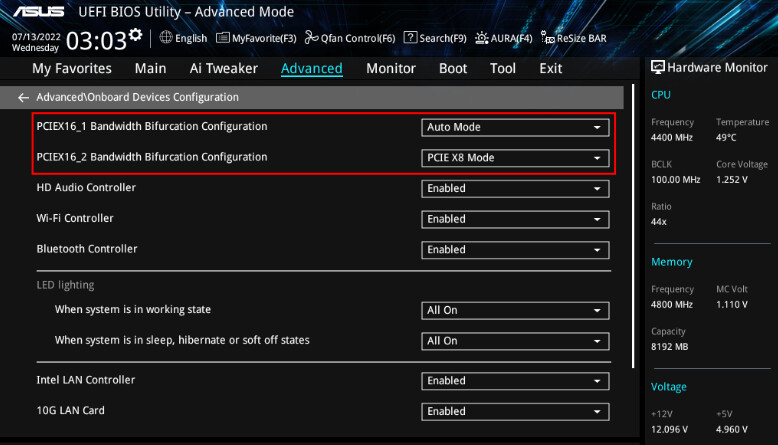
Task: Click the Hardware Monitor display icon
Action: [x=657, y=67]
